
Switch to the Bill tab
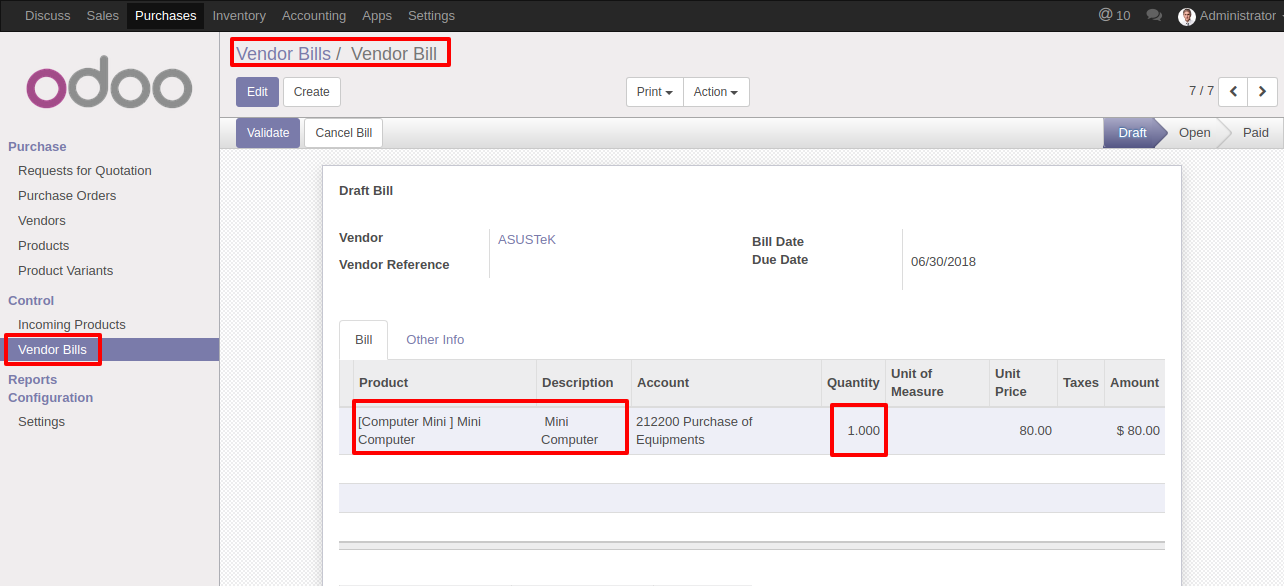coord(364,340)
